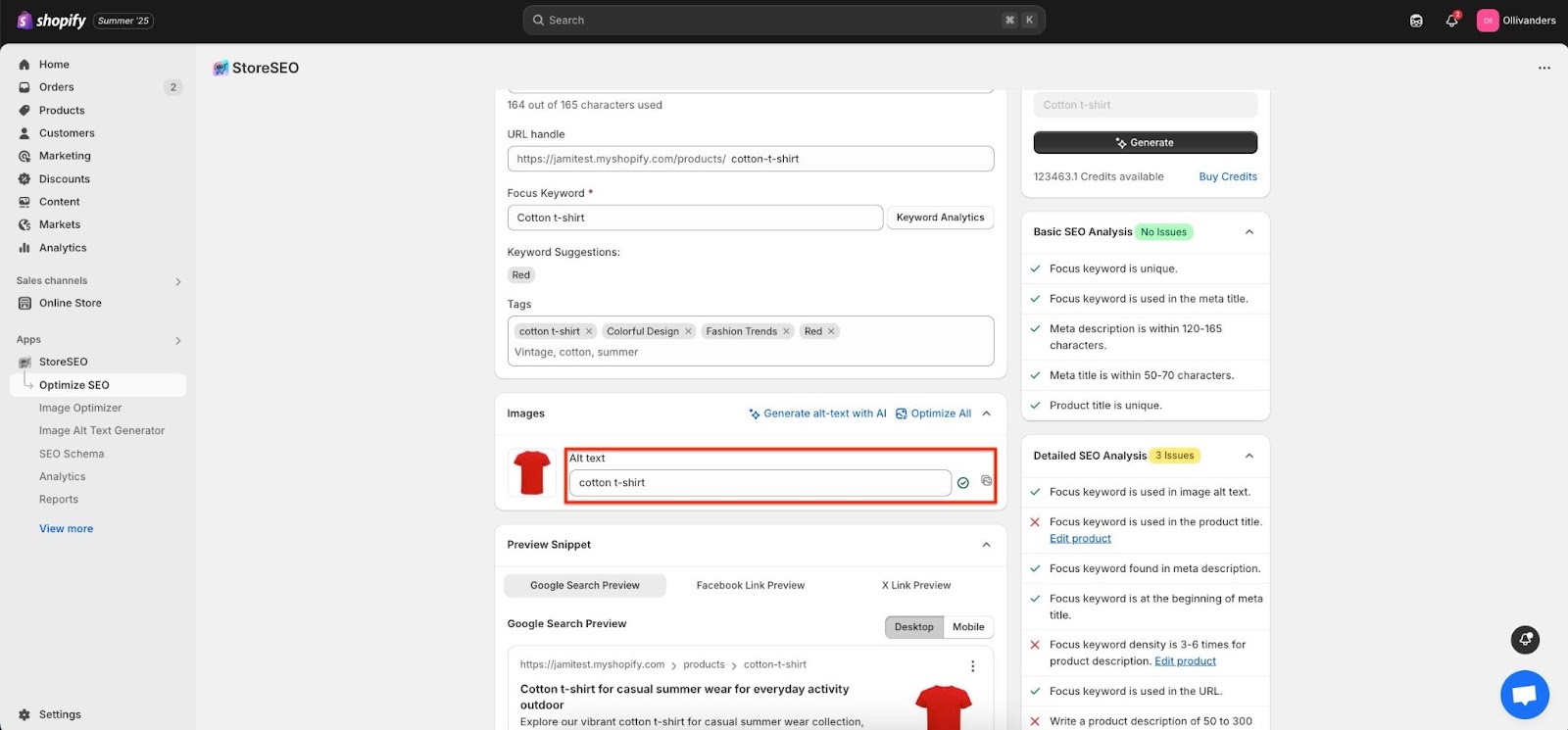The image size is (1568, 730).
Task: Go to Home in sidebar
Action: click(54, 65)
